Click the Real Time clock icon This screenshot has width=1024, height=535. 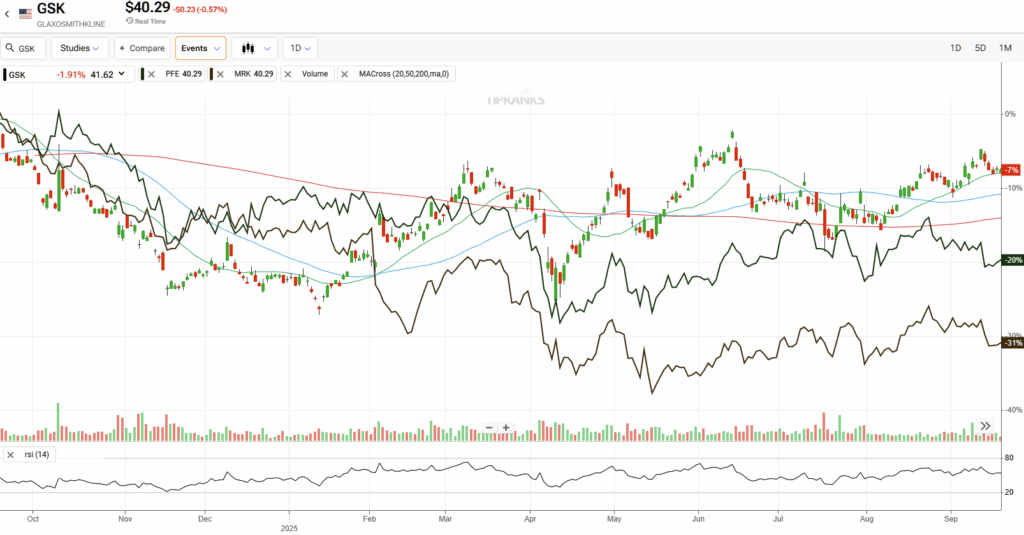click(x=129, y=21)
